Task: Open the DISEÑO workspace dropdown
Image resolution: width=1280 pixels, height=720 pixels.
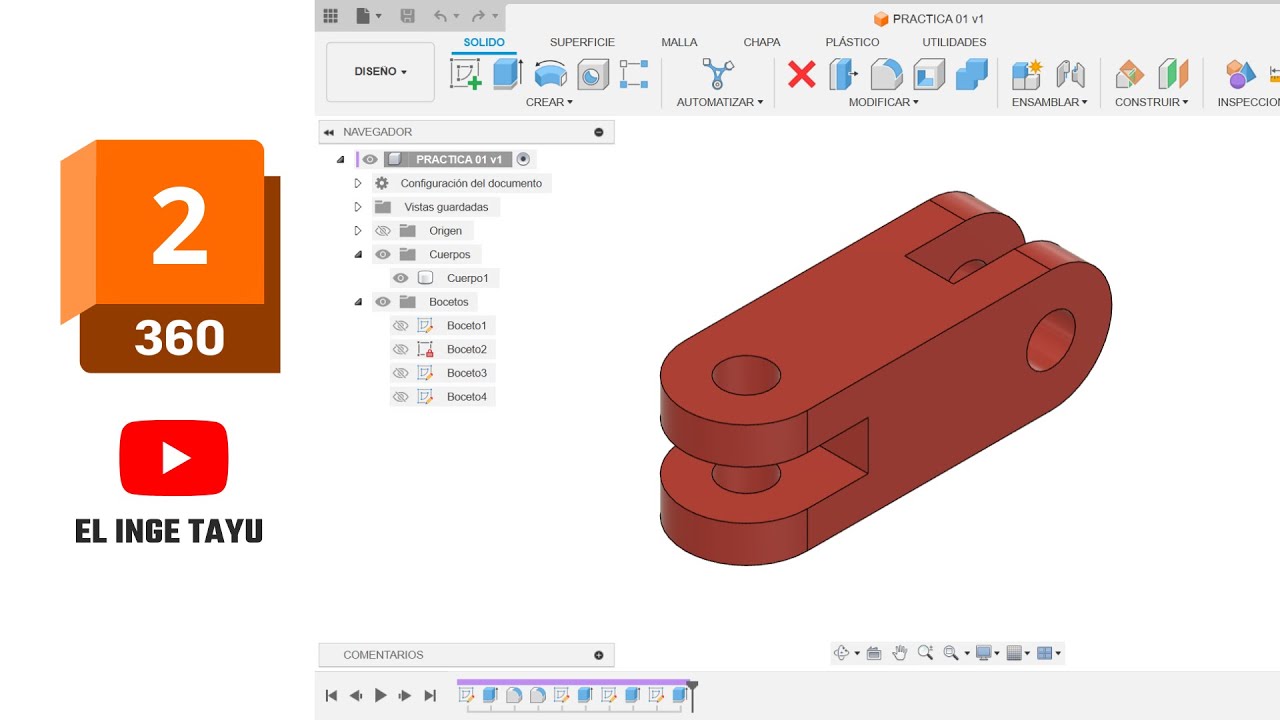Action: [380, 72]
